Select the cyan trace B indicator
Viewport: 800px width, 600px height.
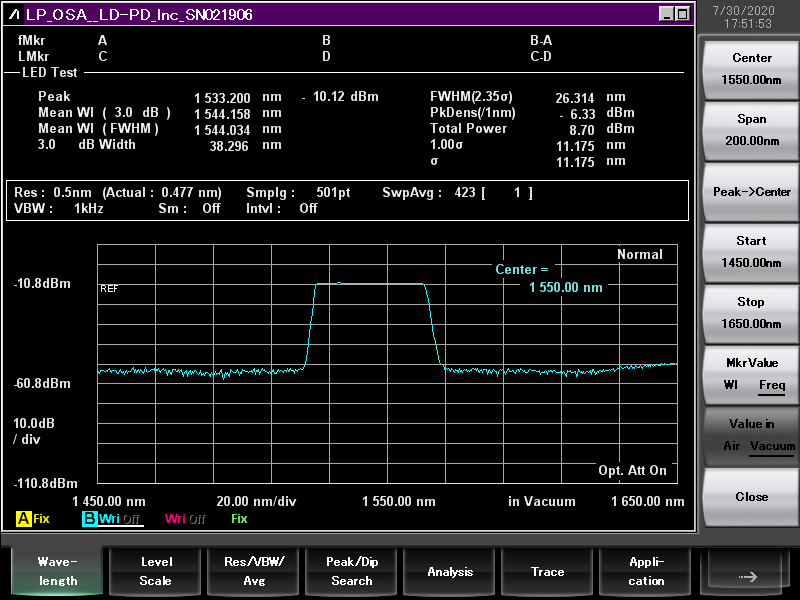coord(90,519)
